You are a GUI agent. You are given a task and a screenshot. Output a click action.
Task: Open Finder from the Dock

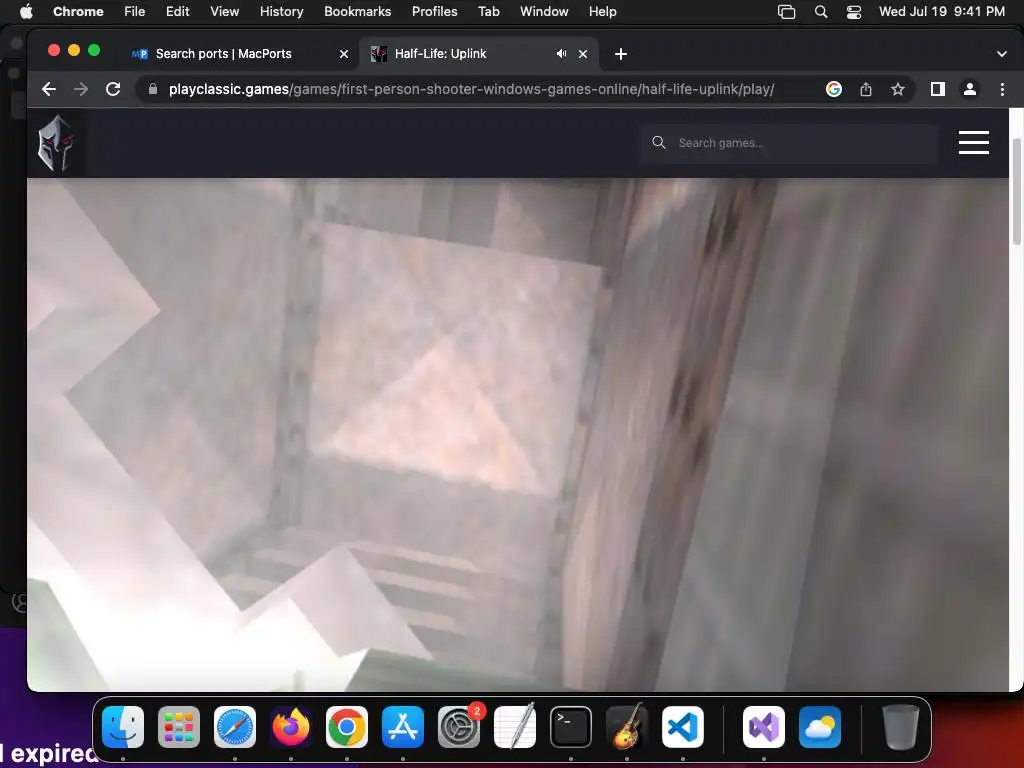pos(123,727)
